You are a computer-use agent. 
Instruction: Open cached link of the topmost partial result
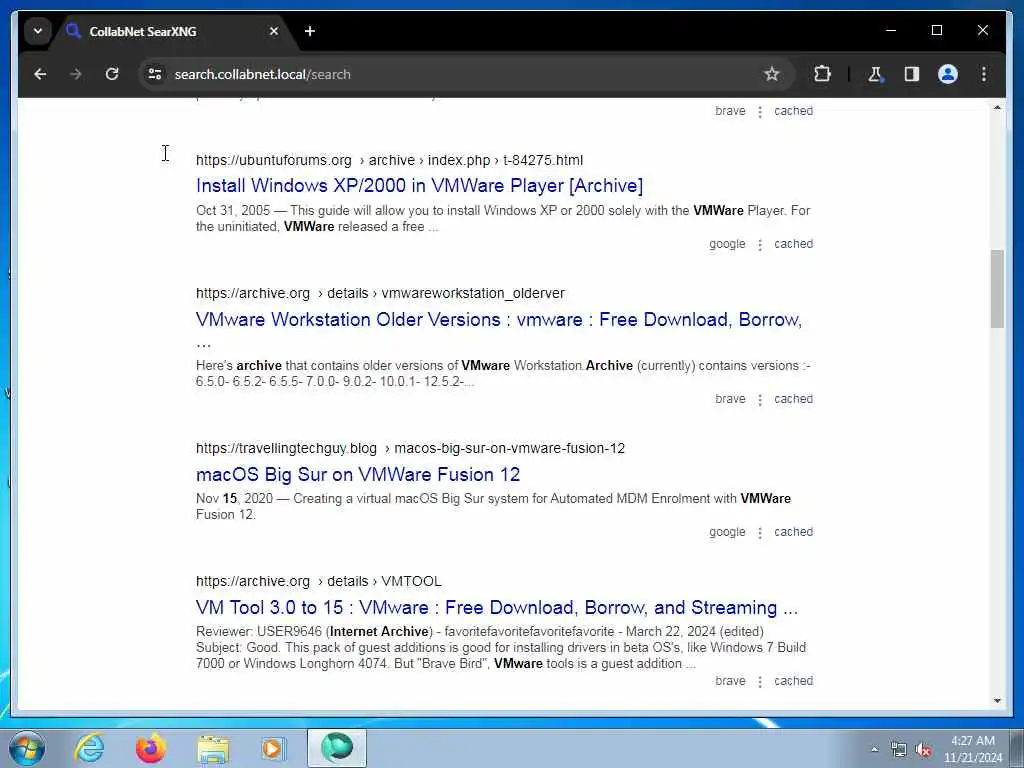[793, 111]
